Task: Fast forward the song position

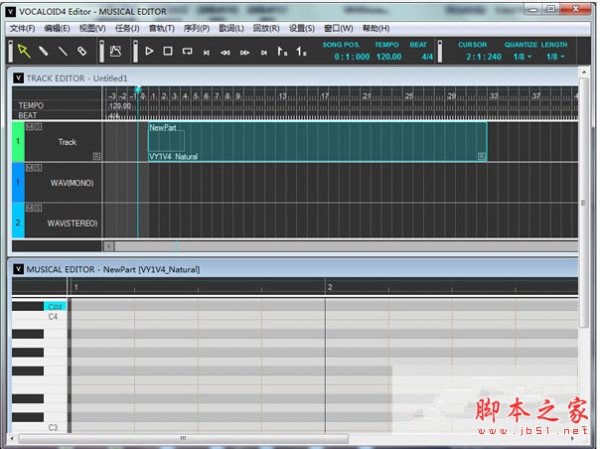Action: tap(245, 53)
